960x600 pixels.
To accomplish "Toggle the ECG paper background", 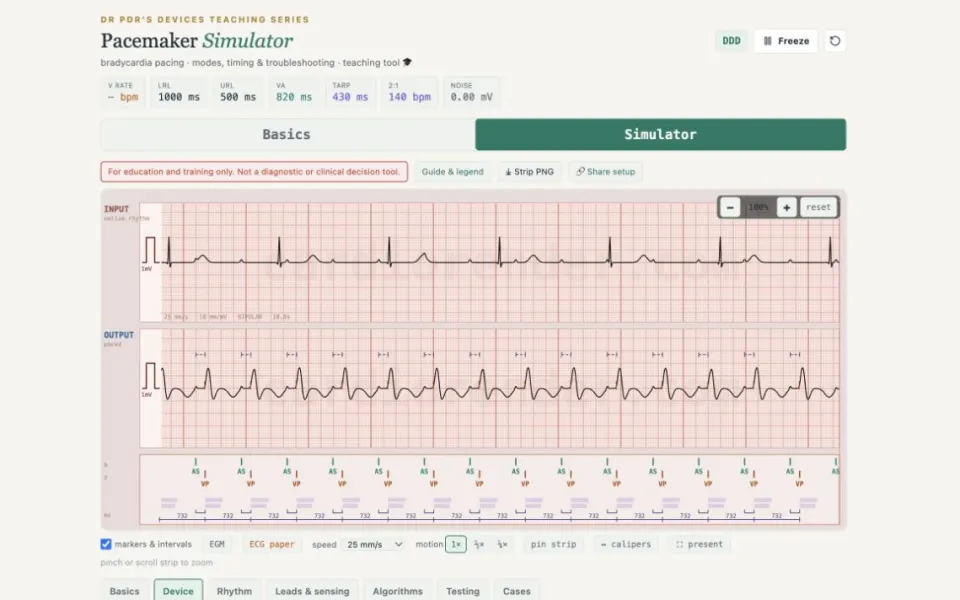I will point(272,544).
